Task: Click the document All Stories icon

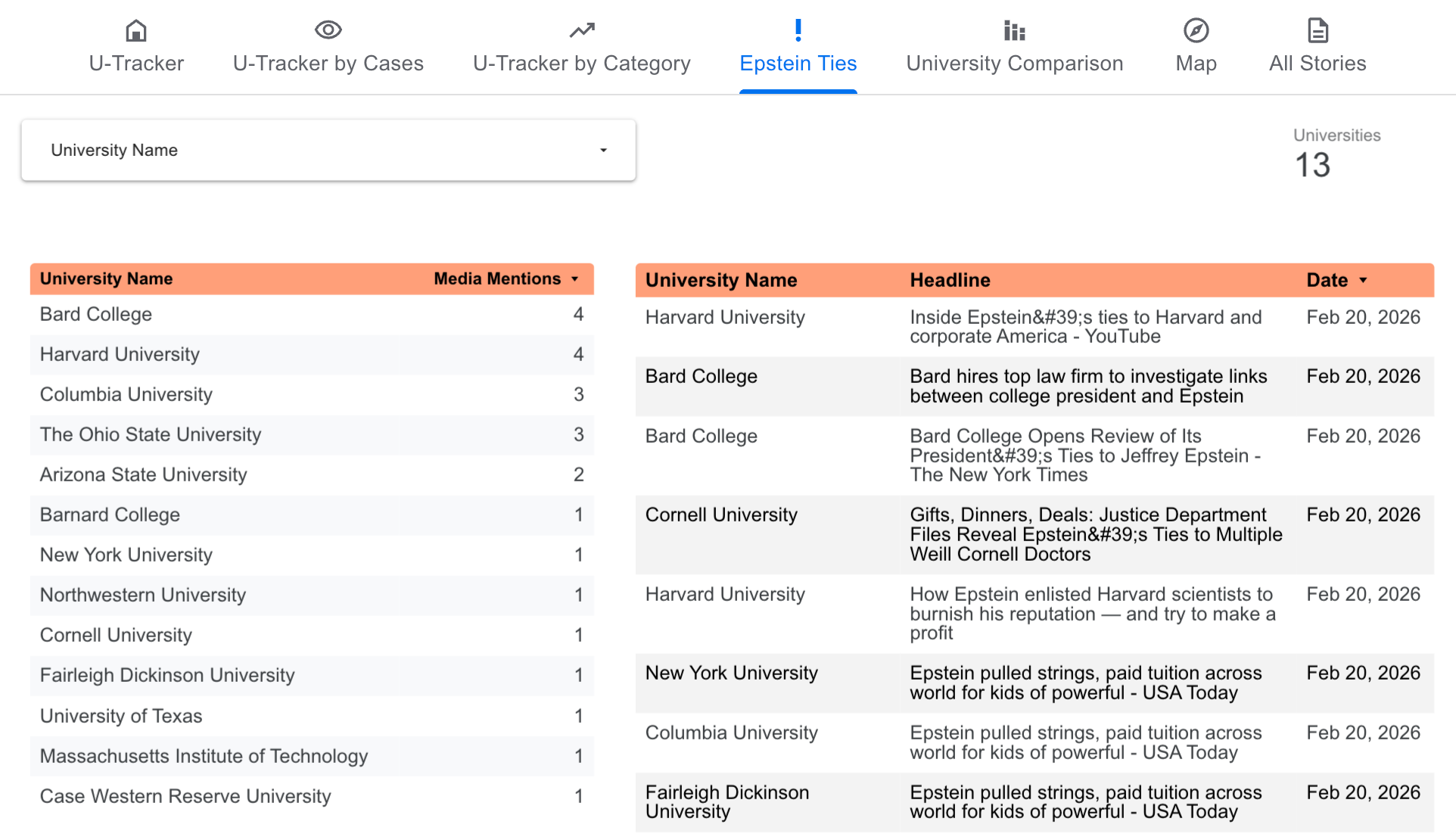Action: (1318, 31)
